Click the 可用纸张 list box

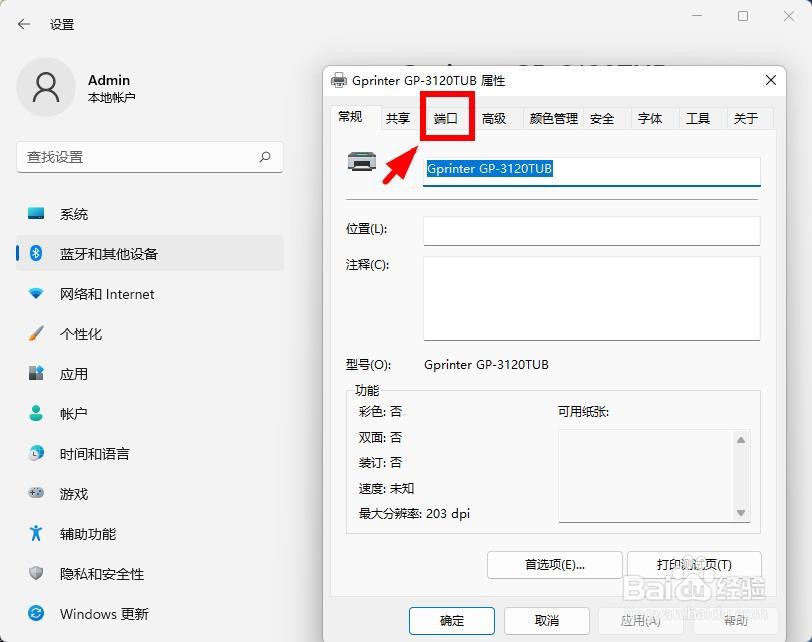pos(654,476)
